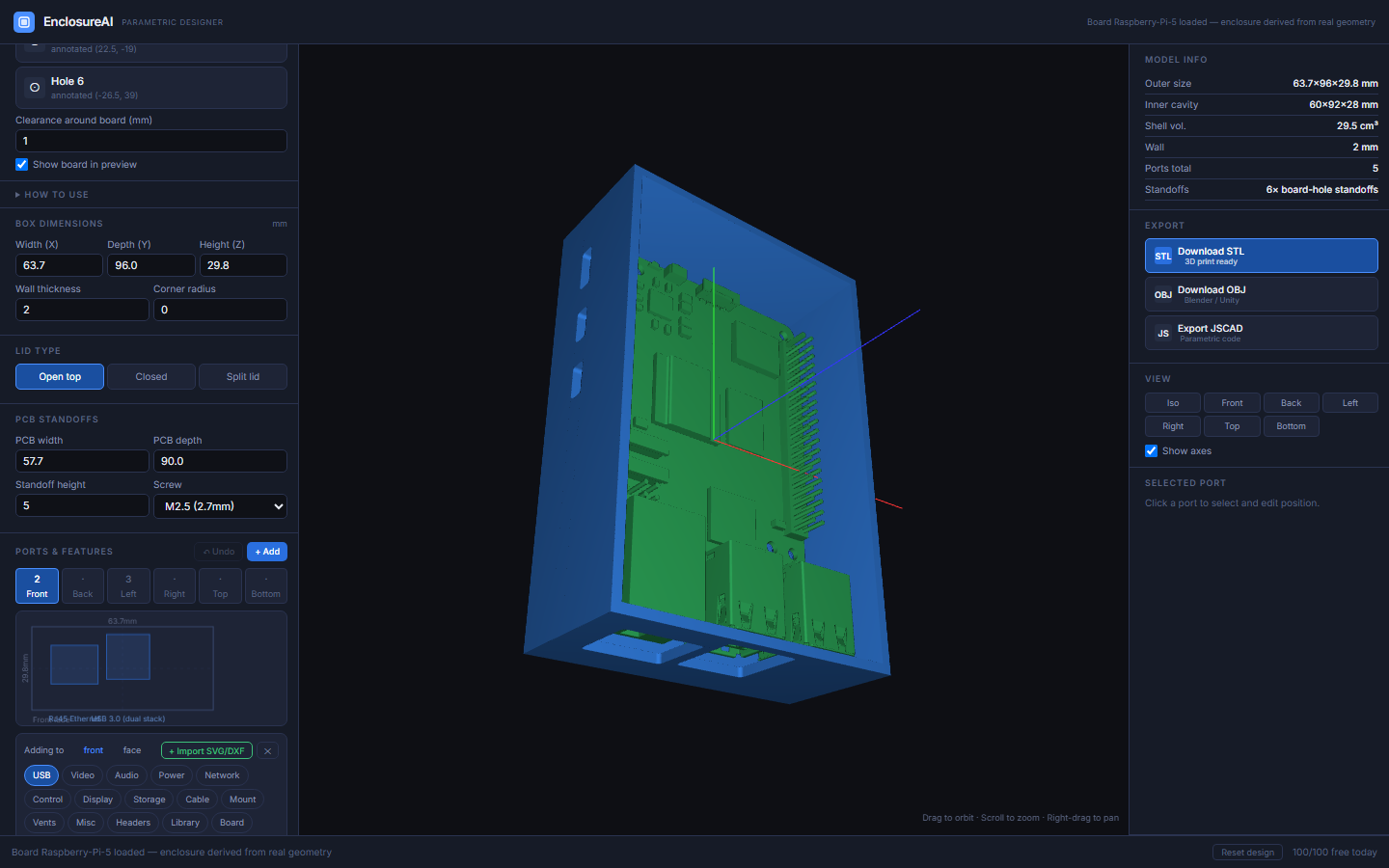Image resolution: width=1389 pixels, height=868 pixels.
Task: Click the Corner radius input field
Action: [220, 310]
